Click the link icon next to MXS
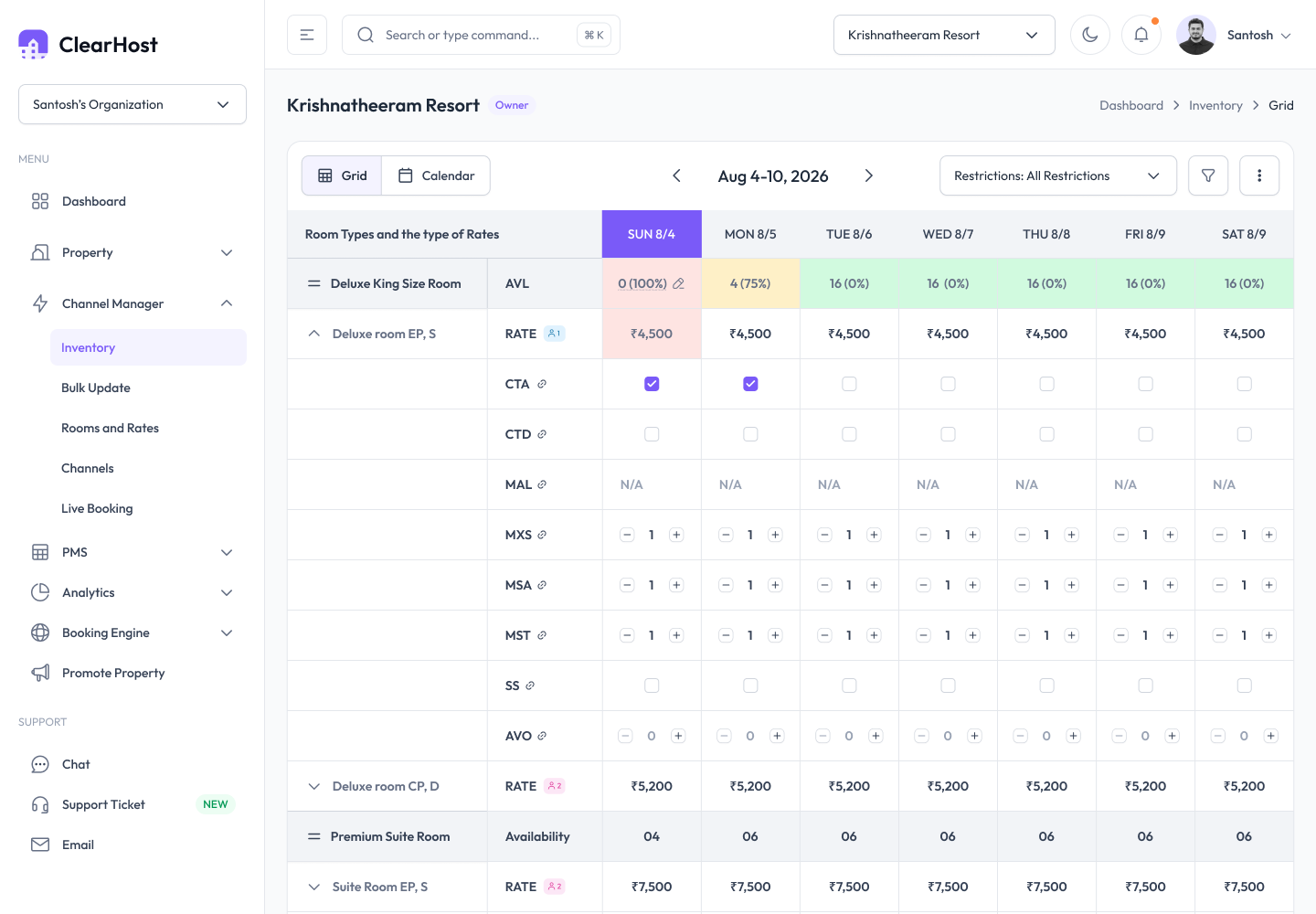Viewport: 1316px width, 914px height. (x=542, y=535)
